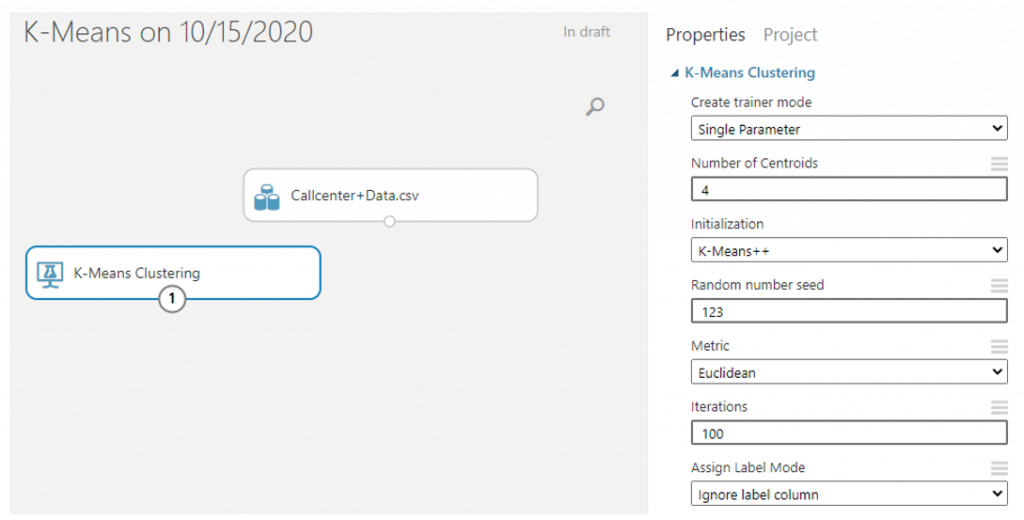Click the hamburger icon beside Metric
Screen dimensions: 1024x520
(x=999, y=346)
